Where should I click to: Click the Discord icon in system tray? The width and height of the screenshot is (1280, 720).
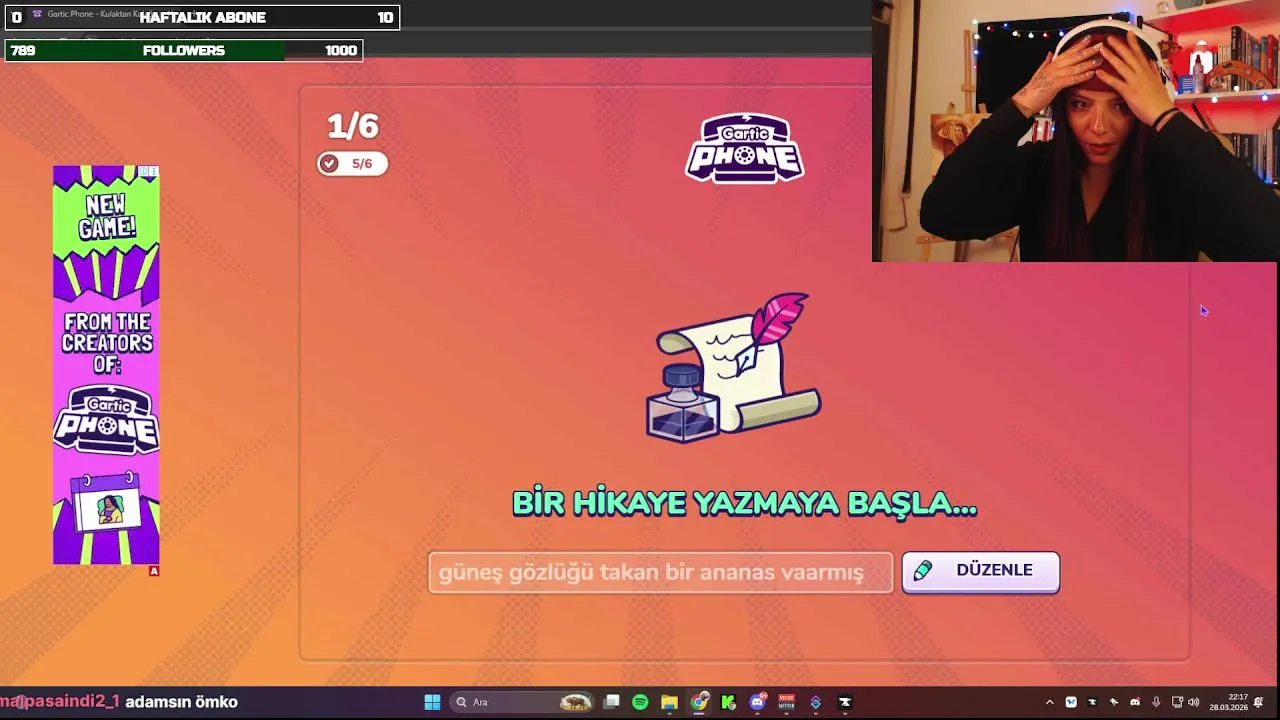[x=1134, y=702]
